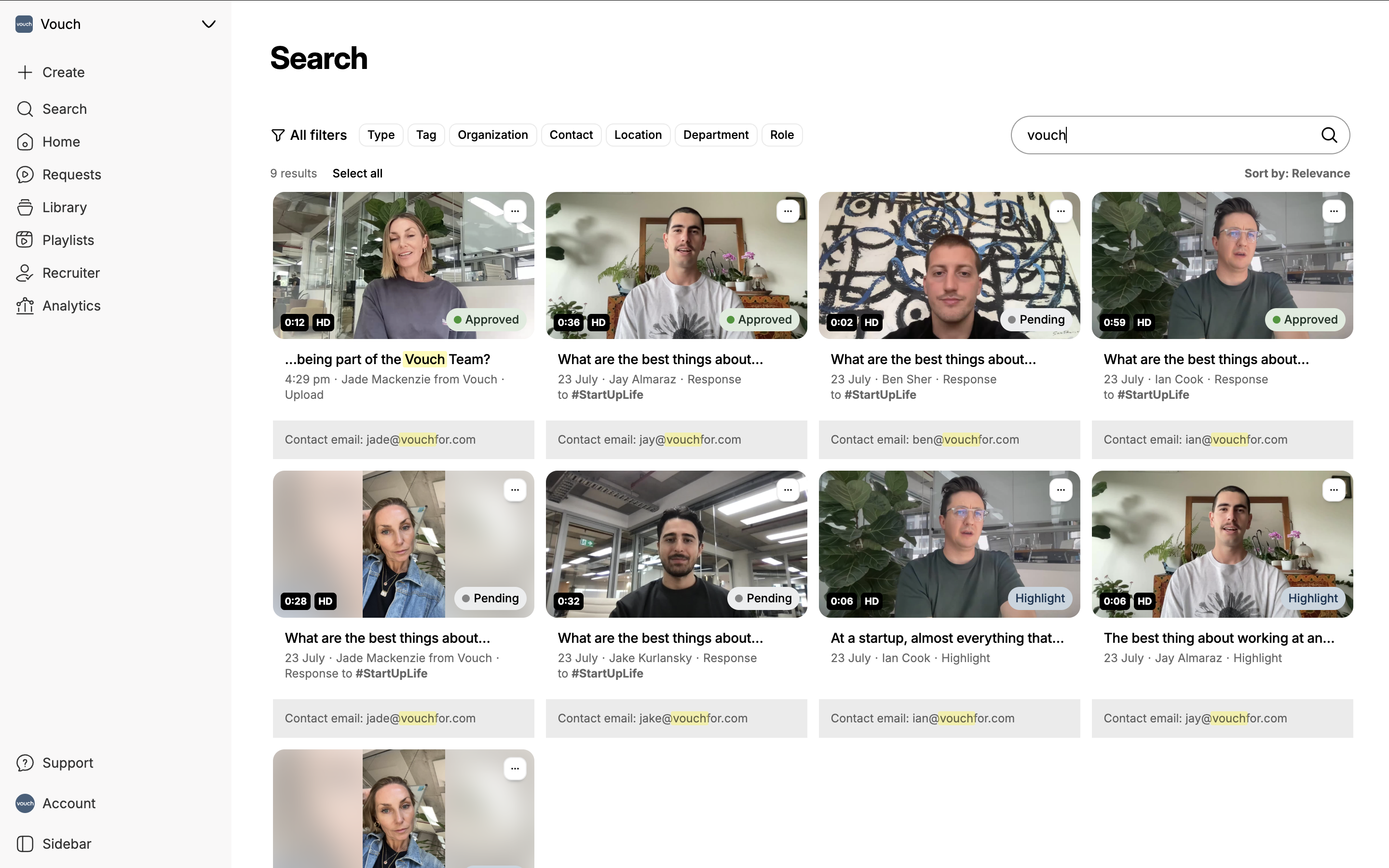
Task: Click the Approved badge on Jay Almaraz video
Action: 759,320
